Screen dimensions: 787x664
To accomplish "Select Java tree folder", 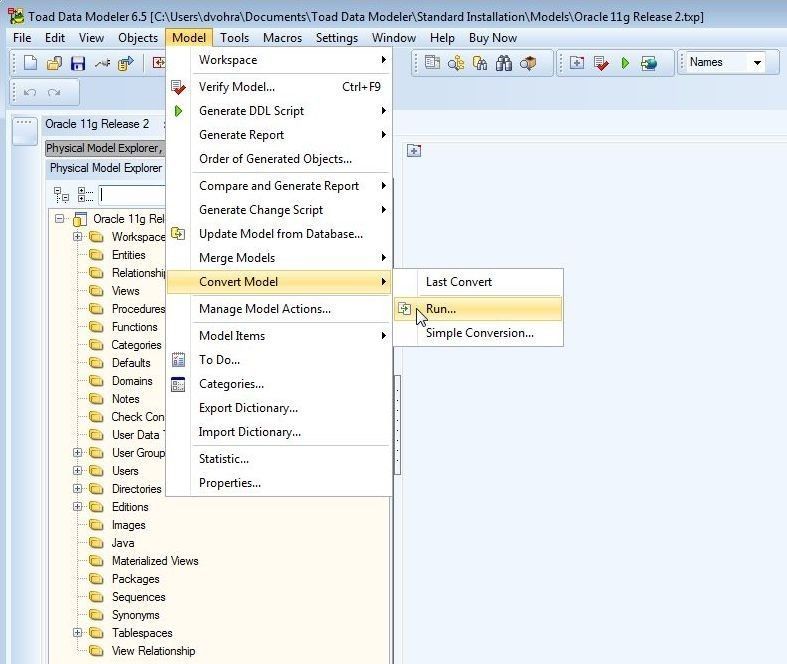I will [122, 543].
